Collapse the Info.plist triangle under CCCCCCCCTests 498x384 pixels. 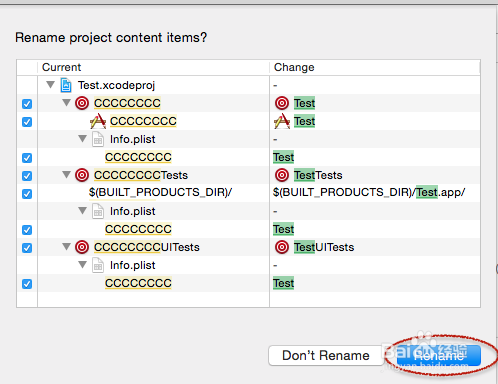coord(83,210)
